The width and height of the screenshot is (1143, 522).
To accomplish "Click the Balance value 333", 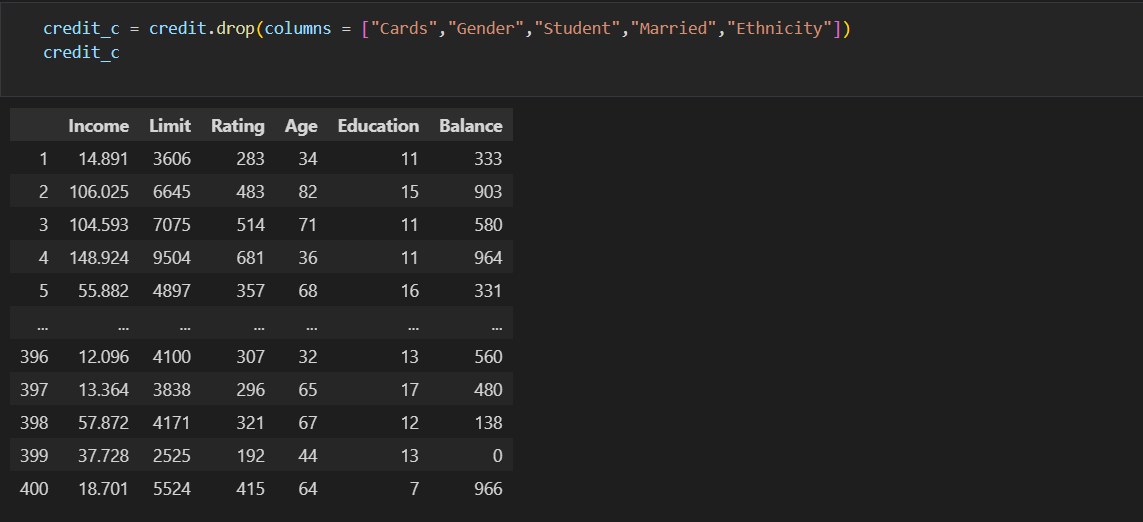I will [488, 158].
